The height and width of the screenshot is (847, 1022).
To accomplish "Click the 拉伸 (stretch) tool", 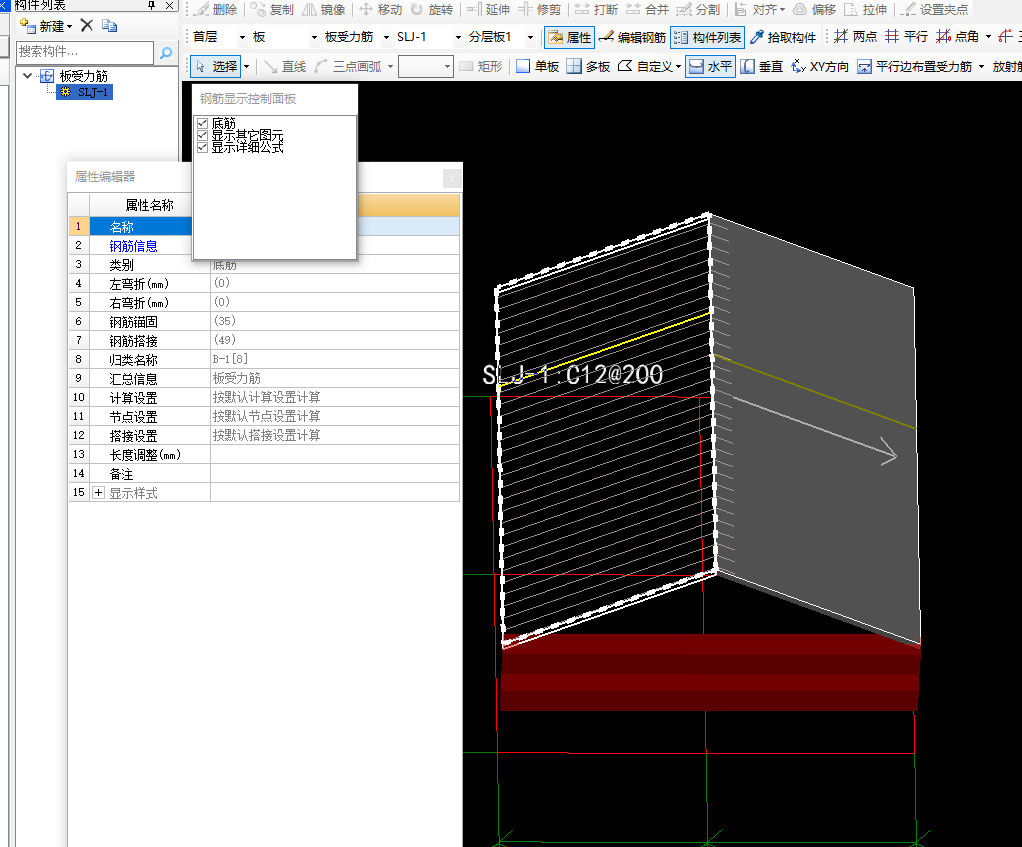I will (866, 10).
